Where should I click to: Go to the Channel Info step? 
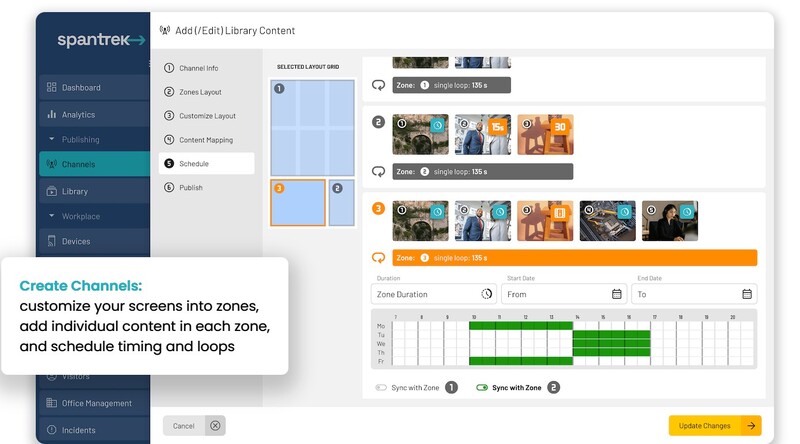click(x=198, y=68)
